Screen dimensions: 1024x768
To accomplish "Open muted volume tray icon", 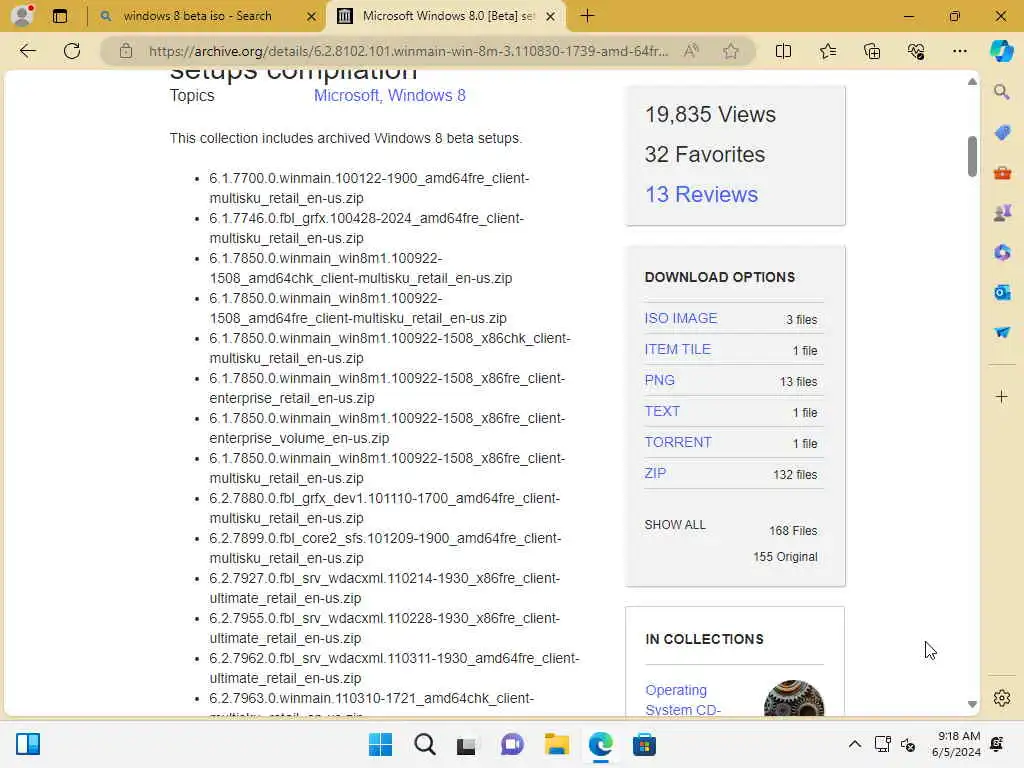I will [x=907, y=744].
